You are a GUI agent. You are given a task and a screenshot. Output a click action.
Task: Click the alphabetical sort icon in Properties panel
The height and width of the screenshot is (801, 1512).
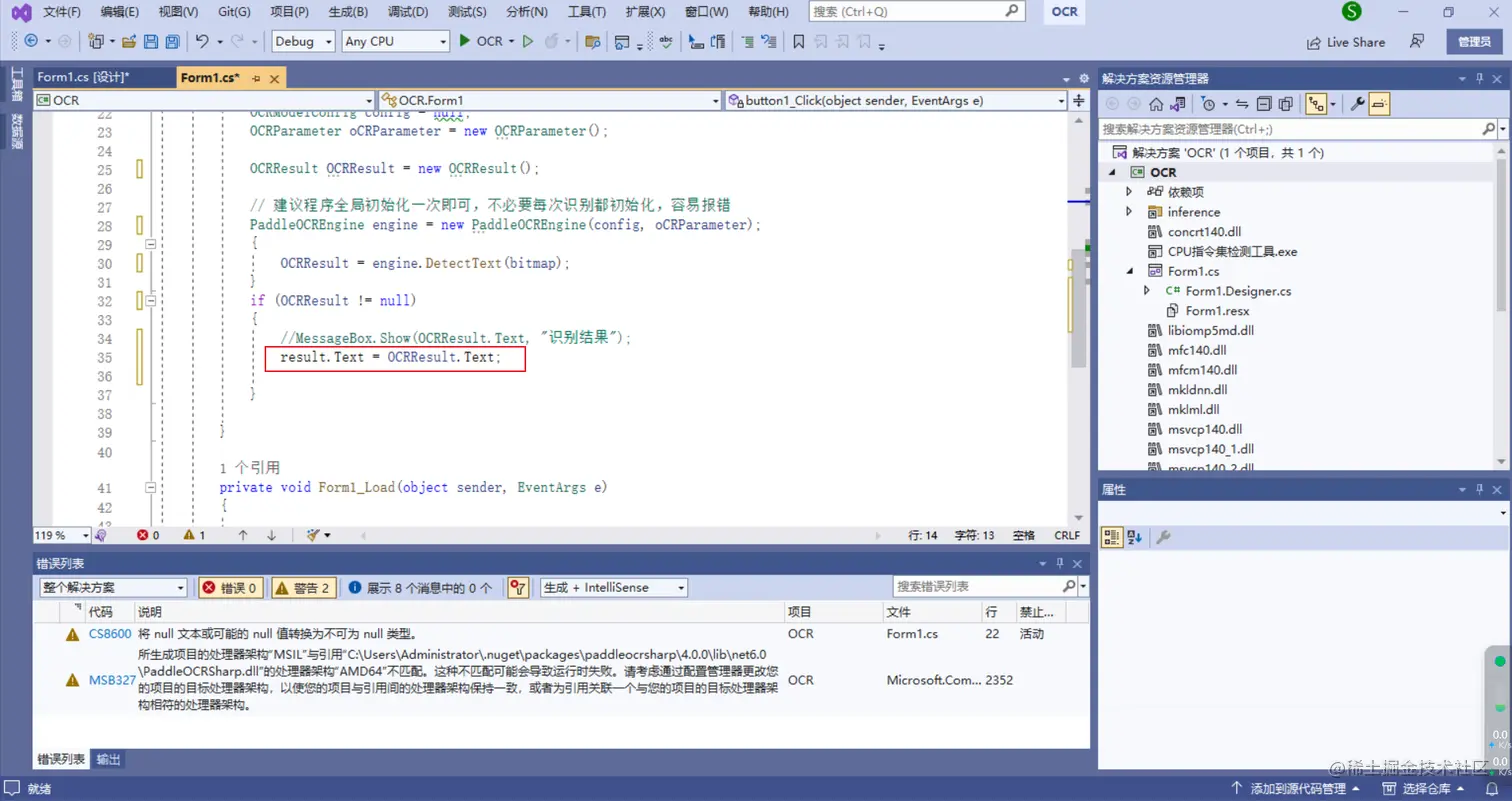coord(1134,537)
